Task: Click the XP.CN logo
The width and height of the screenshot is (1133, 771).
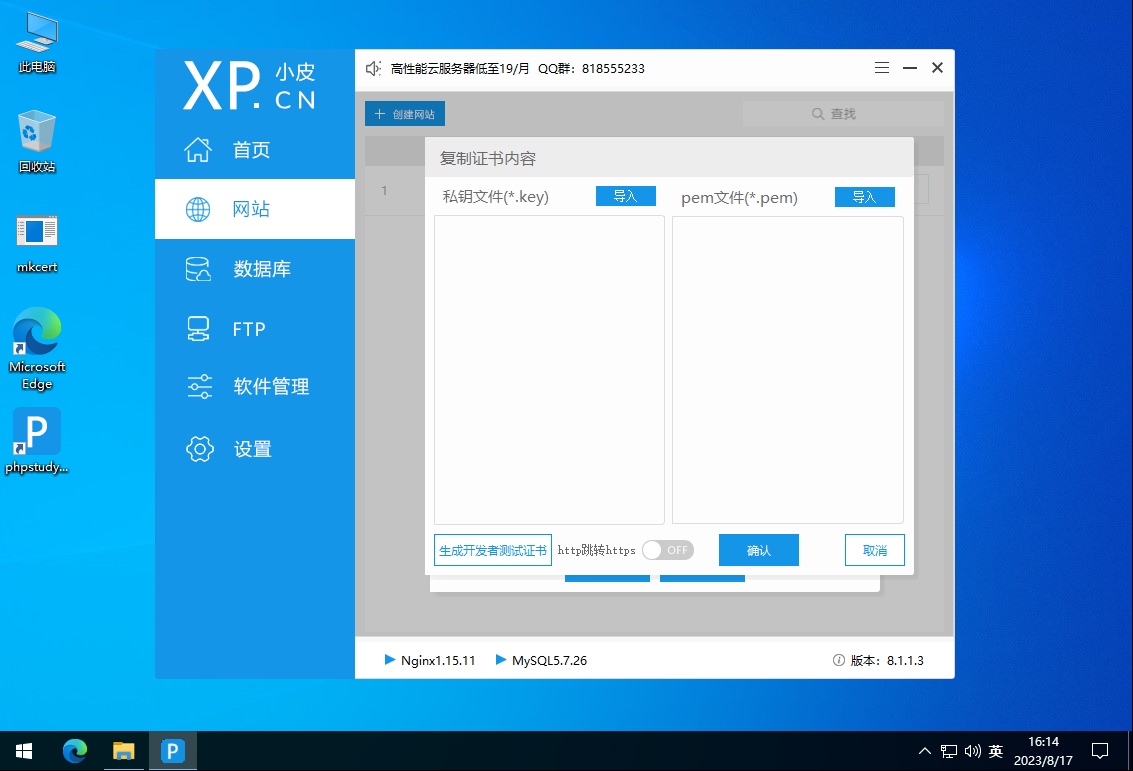Action: point(249,86)
